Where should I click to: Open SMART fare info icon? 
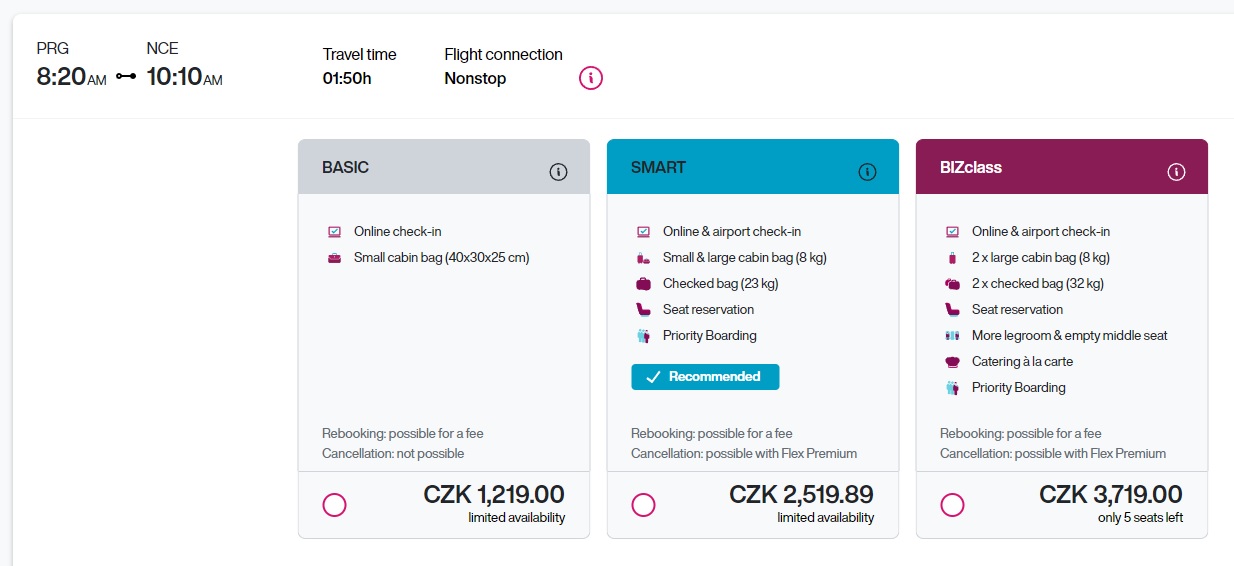click(867, 172)
